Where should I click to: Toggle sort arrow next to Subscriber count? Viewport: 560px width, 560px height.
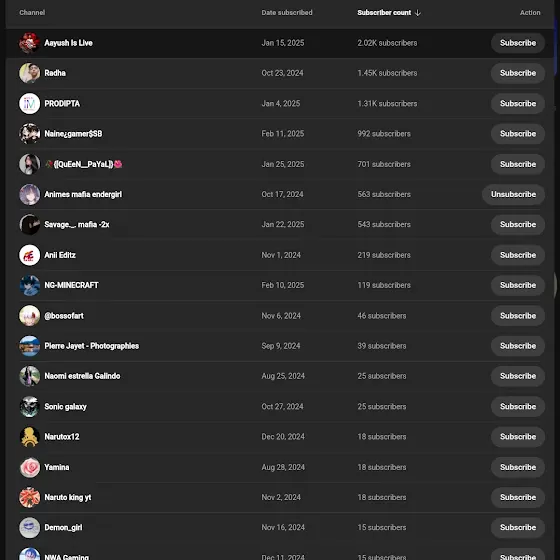coord(418,13)
